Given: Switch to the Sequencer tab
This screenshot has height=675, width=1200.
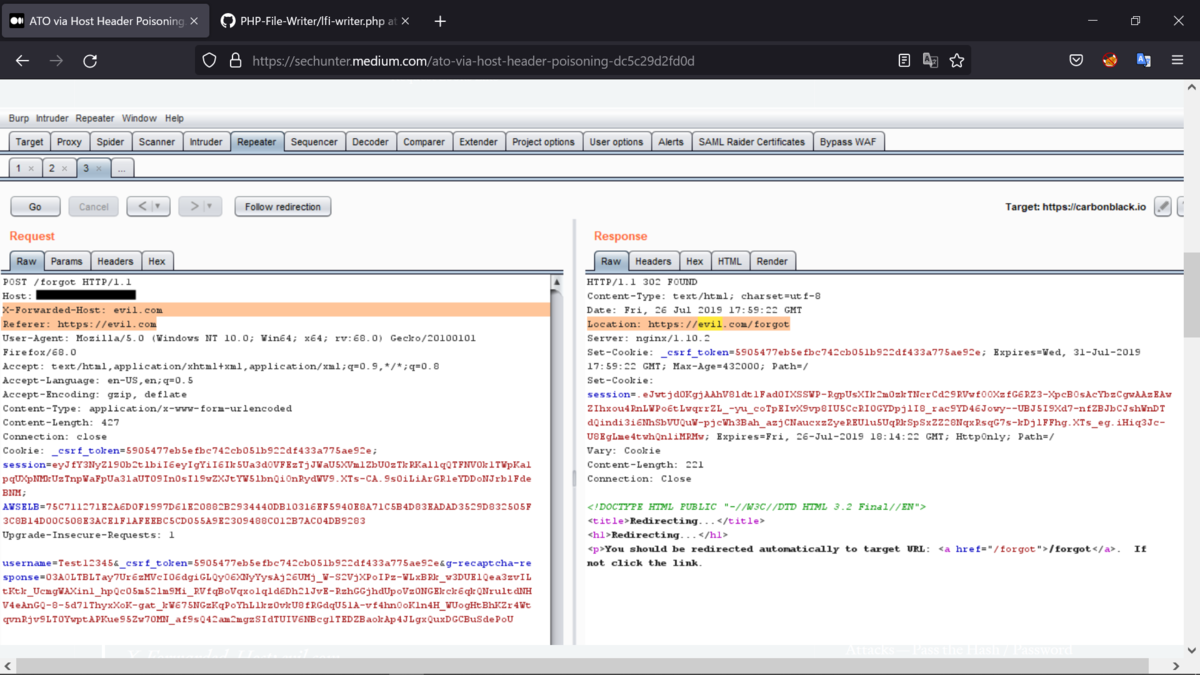Looking at the screenshot, I should coord(314,142).
